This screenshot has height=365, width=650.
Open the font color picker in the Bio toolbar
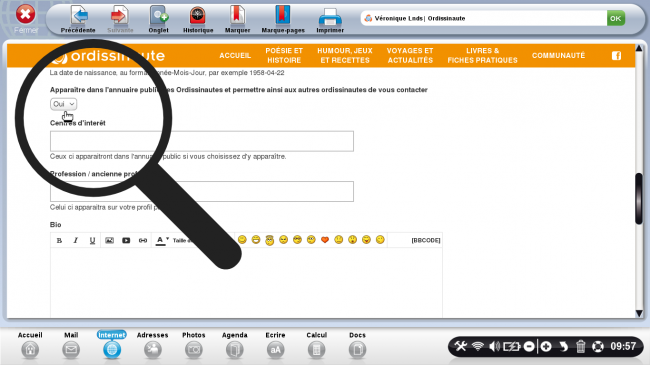click(x=162, y=241)
